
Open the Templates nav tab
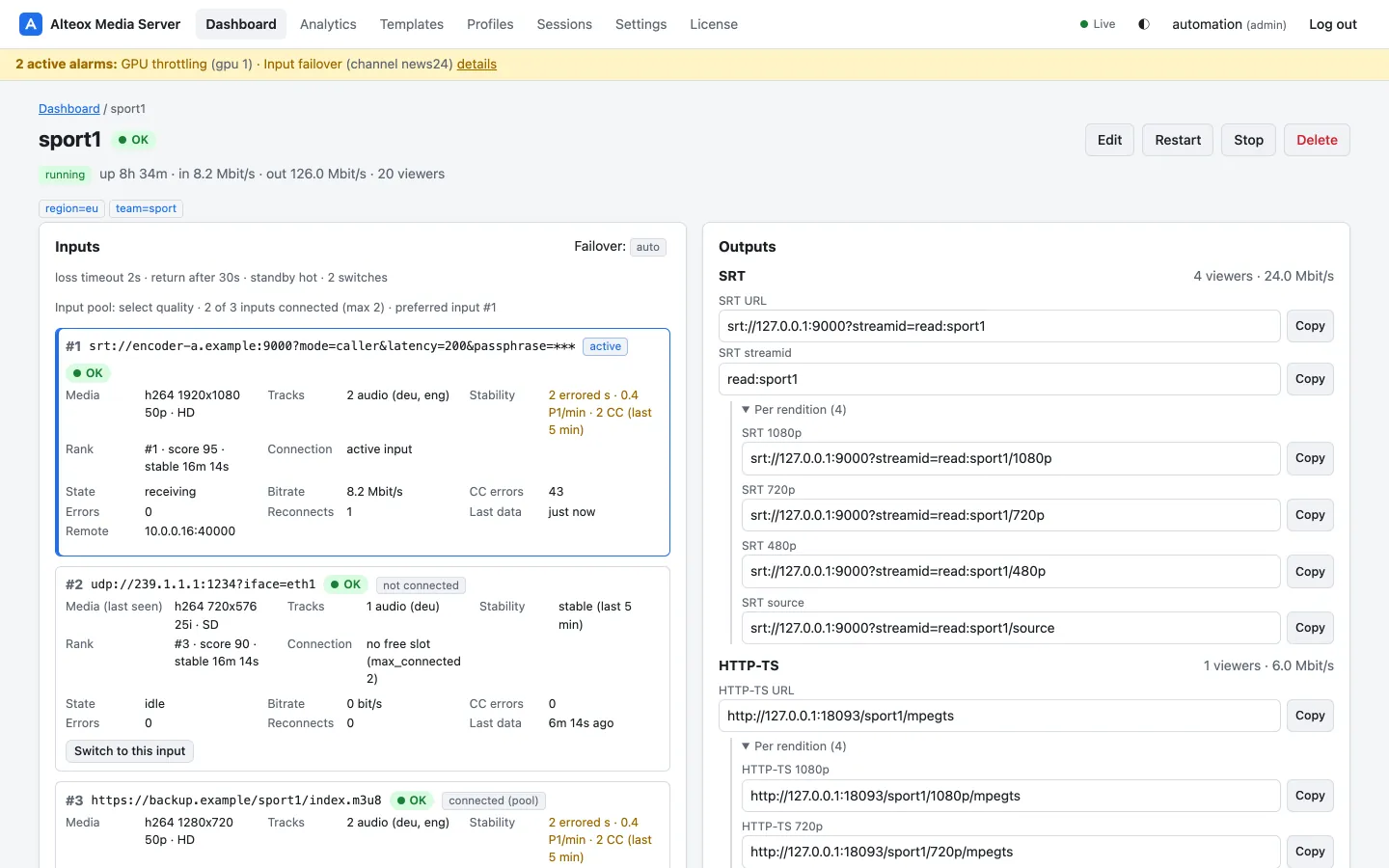(x=412, y=24)
